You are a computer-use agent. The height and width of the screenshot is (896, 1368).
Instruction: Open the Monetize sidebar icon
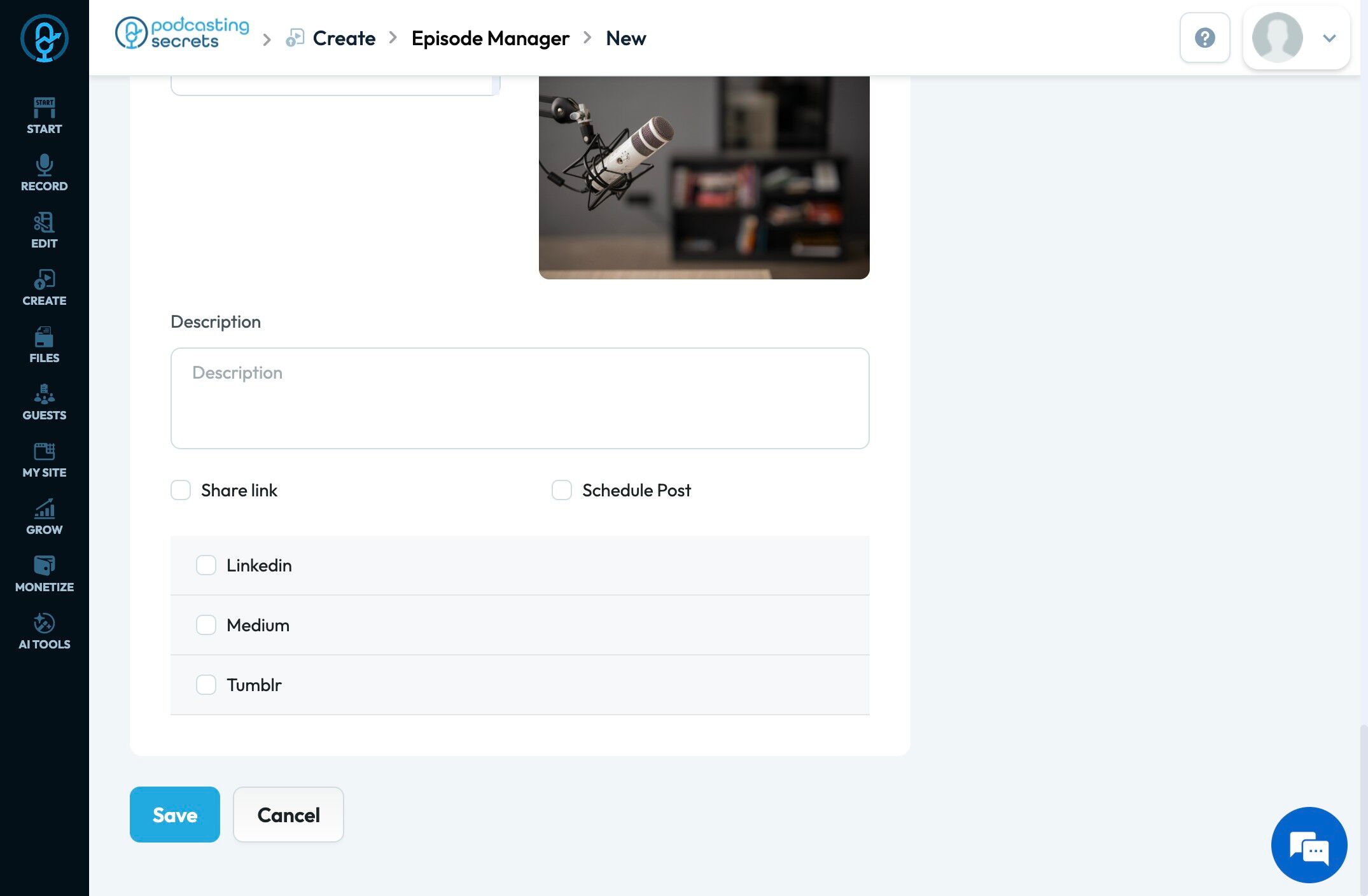click(44, 573)
